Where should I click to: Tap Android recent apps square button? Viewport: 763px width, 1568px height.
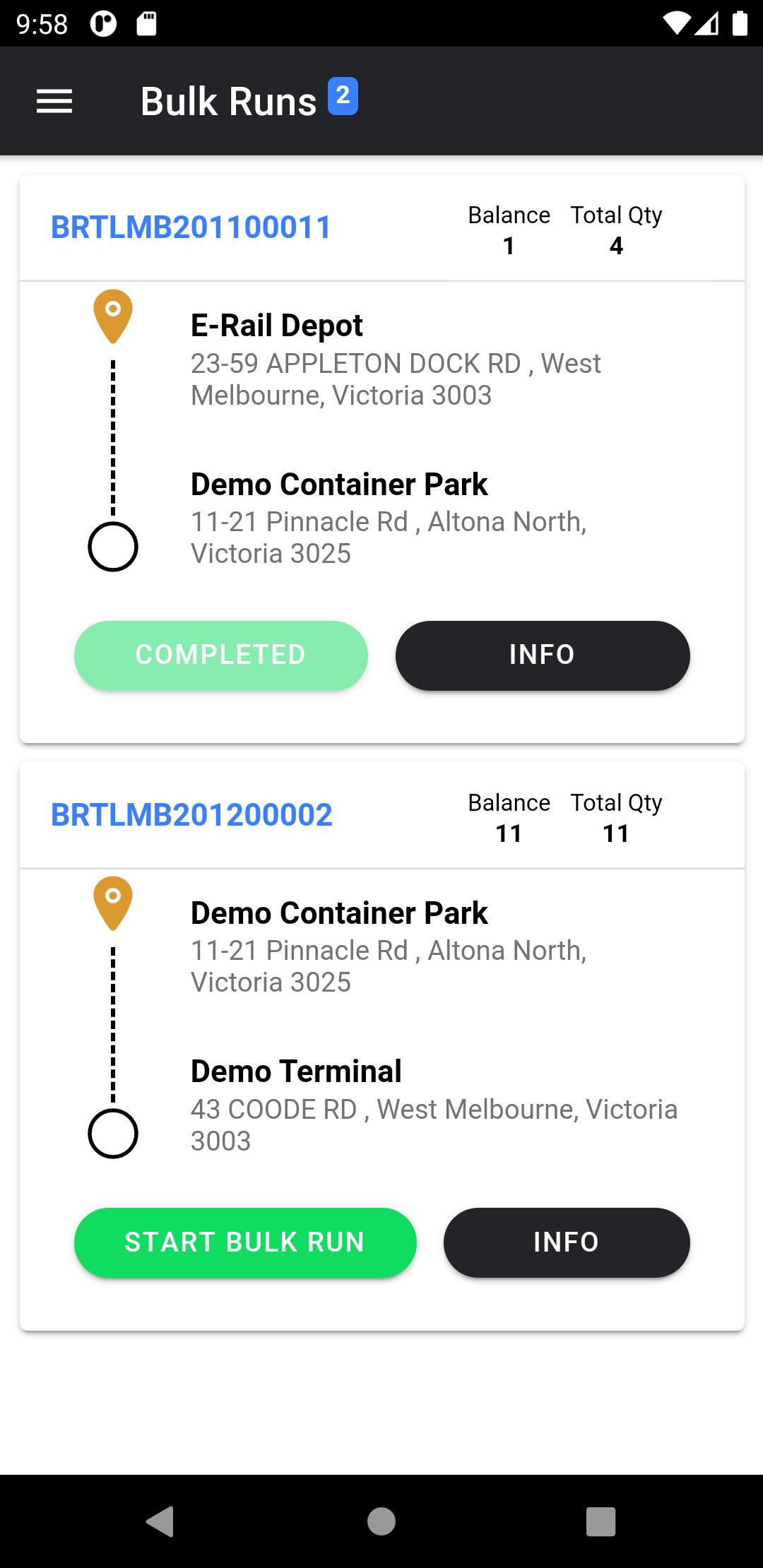tap(601, 1521)
